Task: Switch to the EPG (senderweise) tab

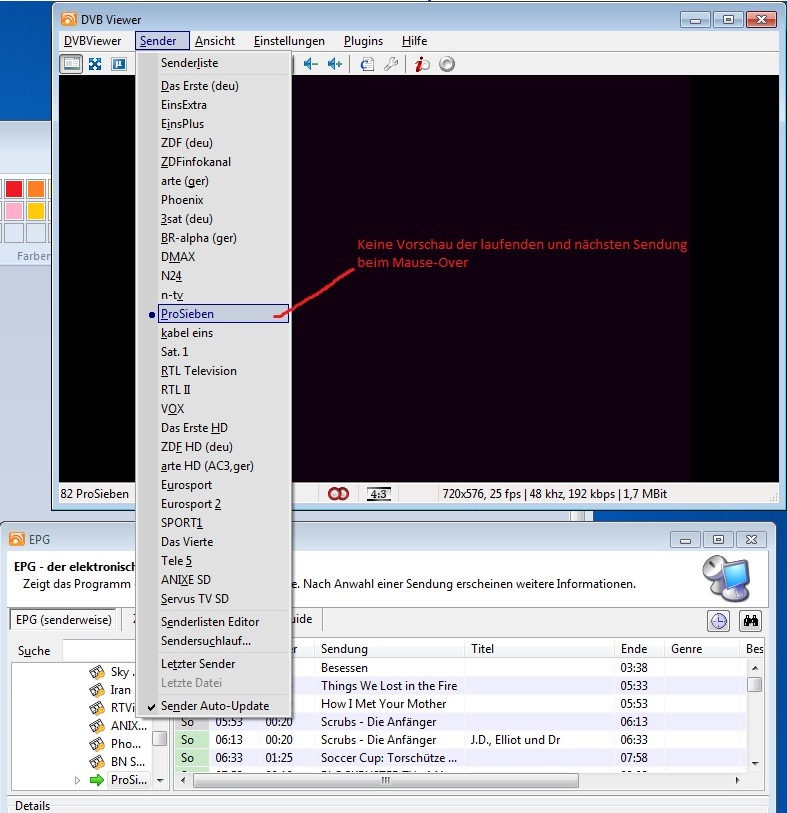Action: tap(63, 620)
